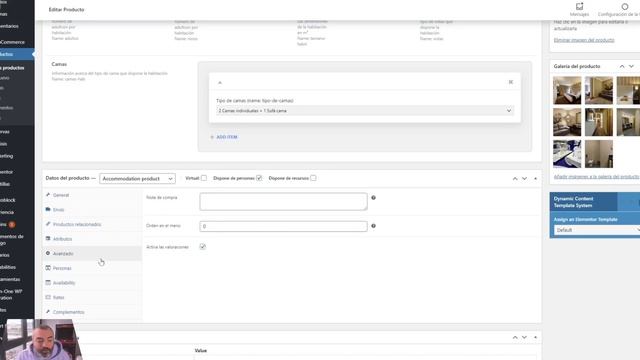The height and width of the screenshot is (360, 640).
Task: Open the Tipo de camas dropdown
Action: [x=364, y=111]
